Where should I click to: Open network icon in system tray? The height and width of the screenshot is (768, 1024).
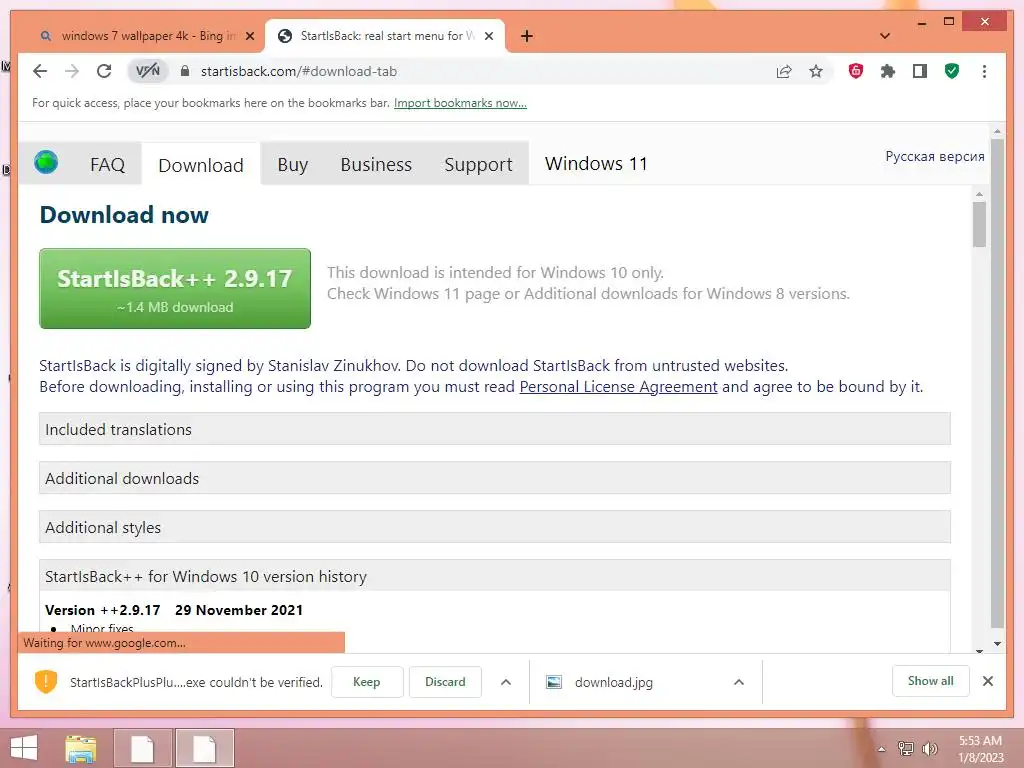pos(905,748)
